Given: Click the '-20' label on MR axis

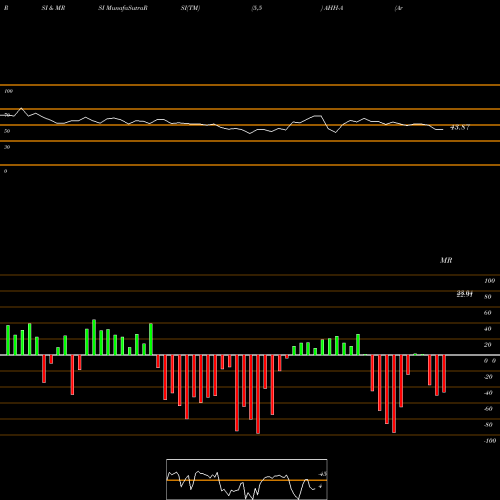Looking at the screenshot, I should (488, 377).
